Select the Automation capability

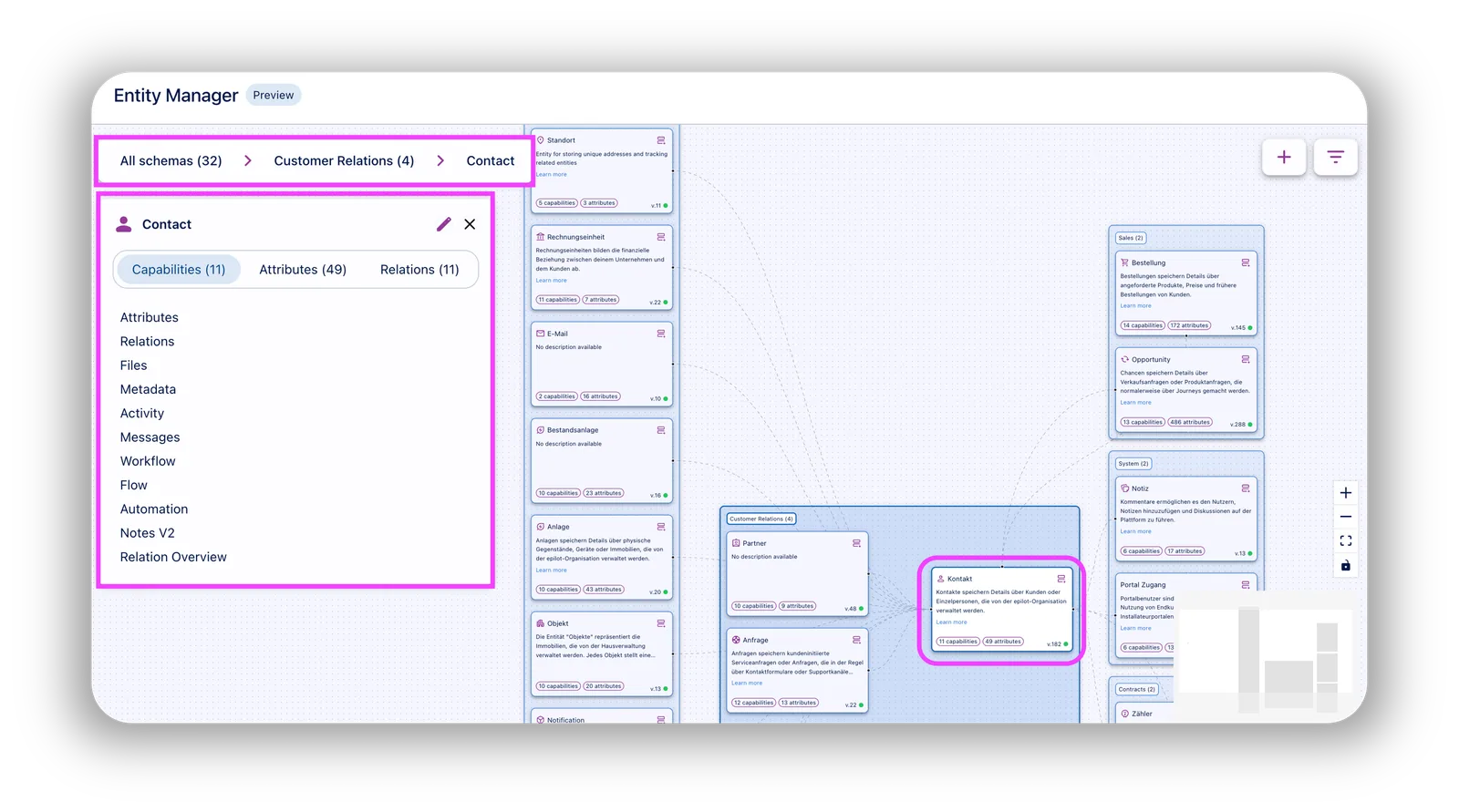click(x=154, y=509)
